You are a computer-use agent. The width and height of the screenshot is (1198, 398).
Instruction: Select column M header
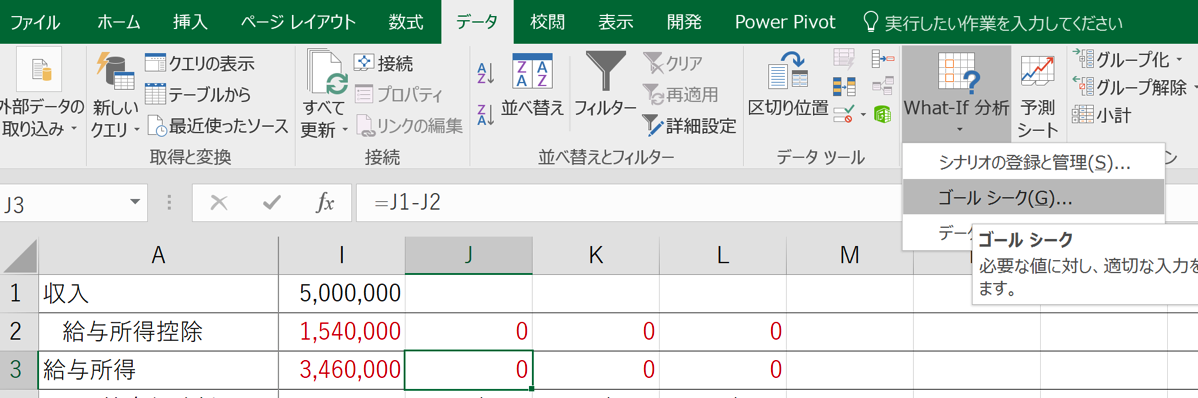pyautogui.click(x=850, y=256)
